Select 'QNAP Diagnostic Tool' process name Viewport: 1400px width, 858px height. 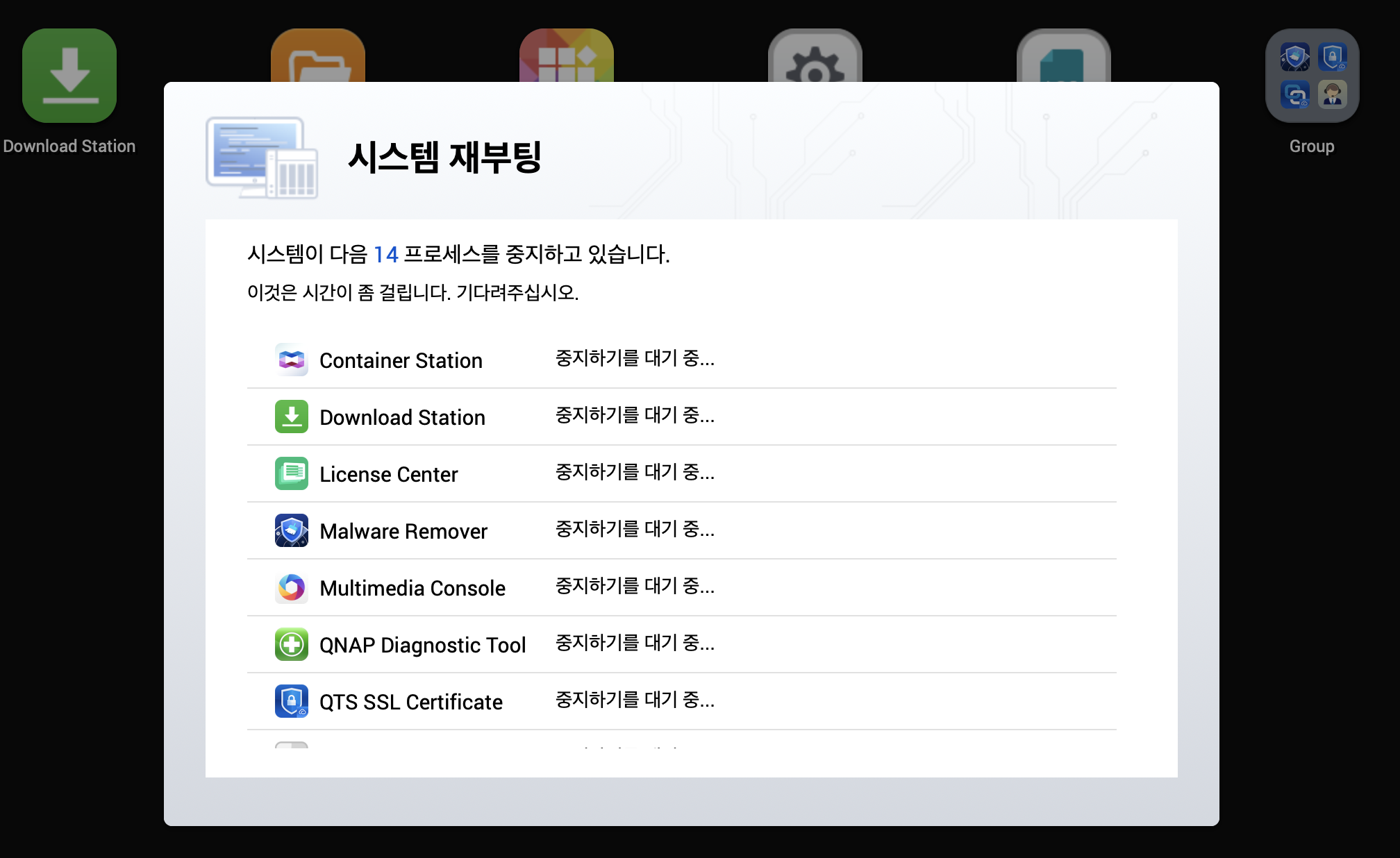pyautogui.click(x=423, y=645)
